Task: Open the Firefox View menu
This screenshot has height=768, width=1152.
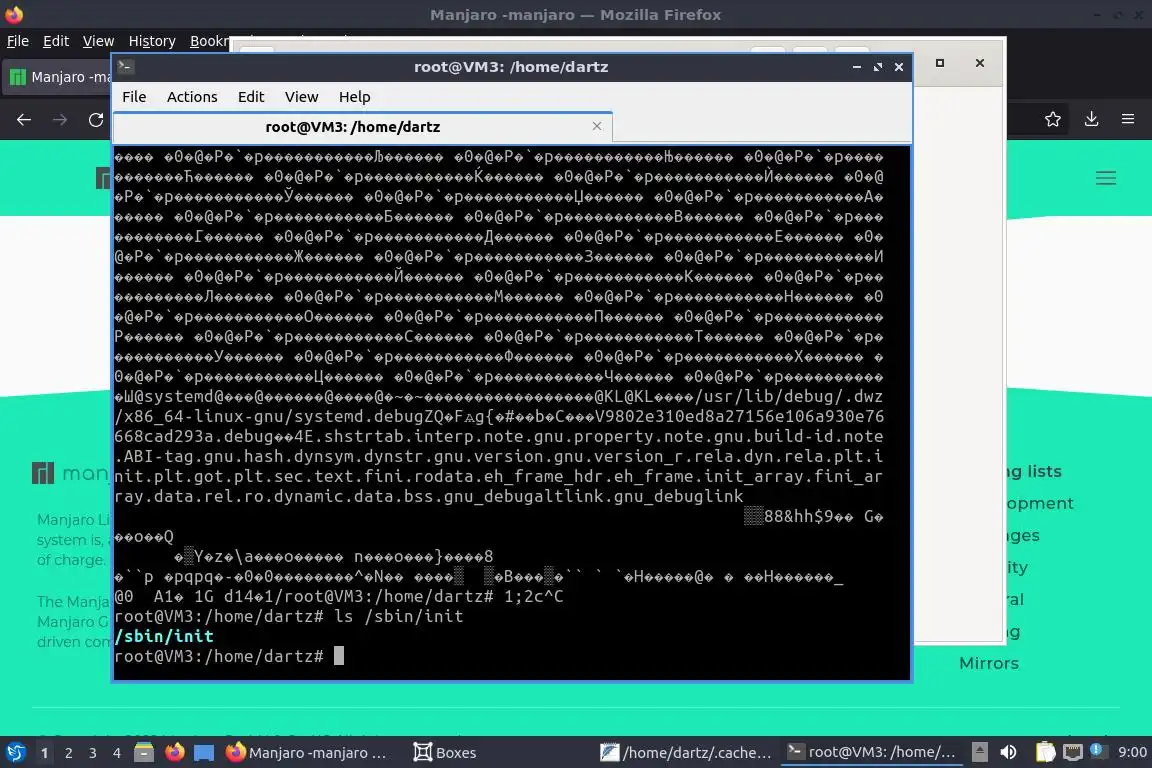Action: point(98,41)
